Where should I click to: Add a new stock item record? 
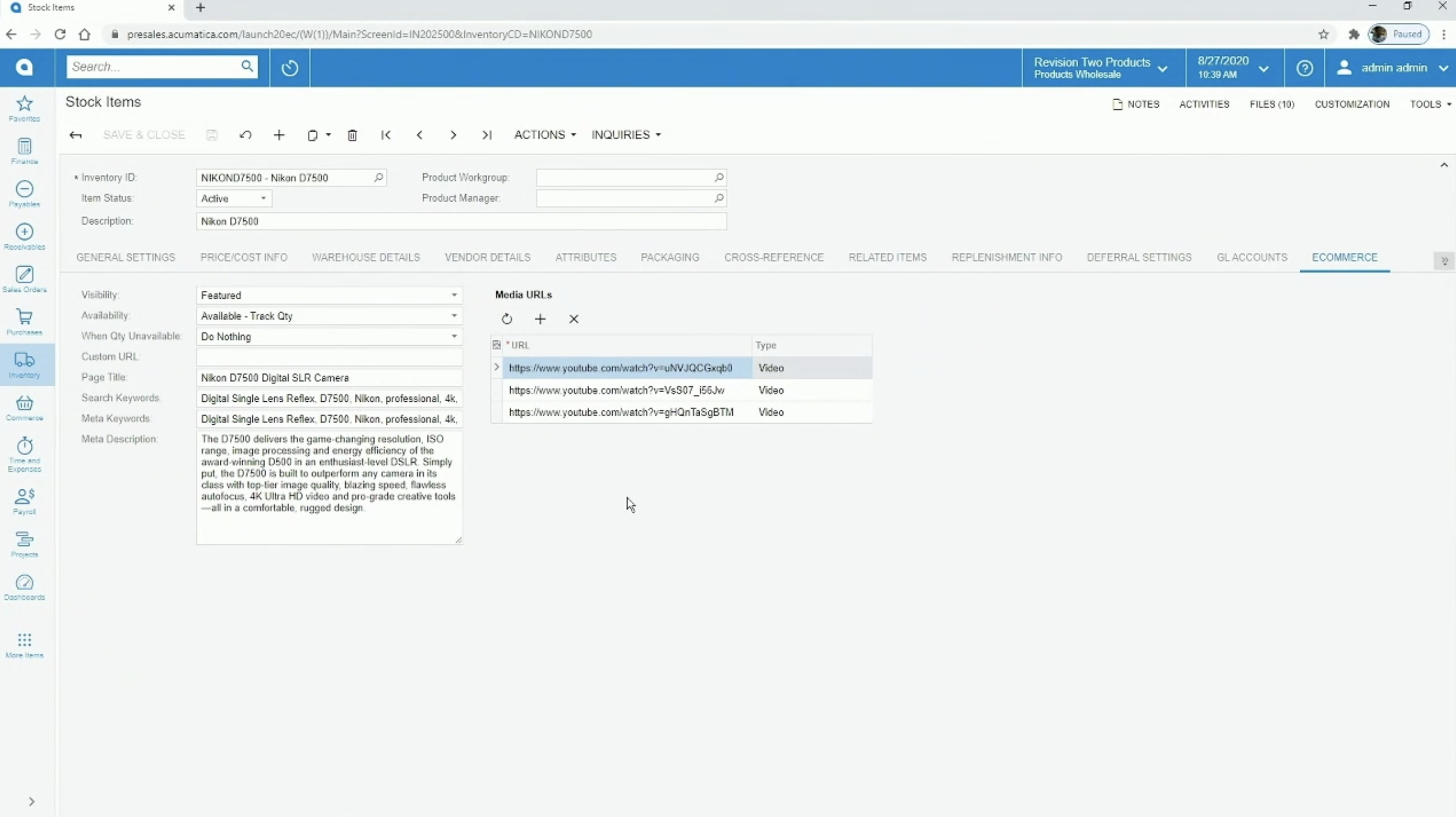279,135
